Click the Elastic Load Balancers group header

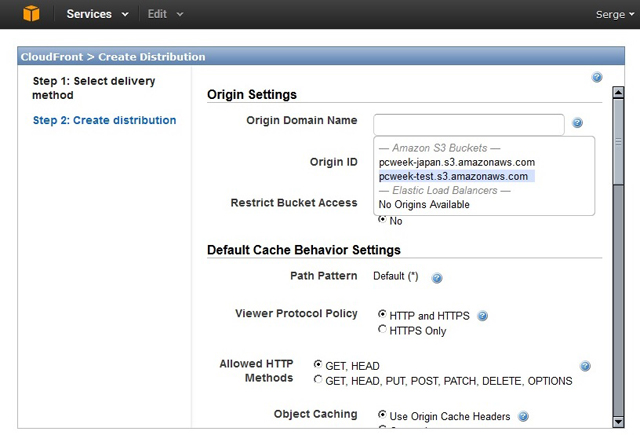(x=444, y=190)
